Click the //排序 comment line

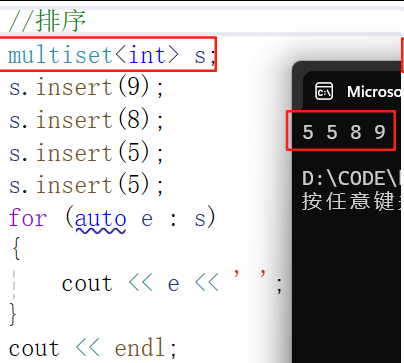tap(47, 21)
